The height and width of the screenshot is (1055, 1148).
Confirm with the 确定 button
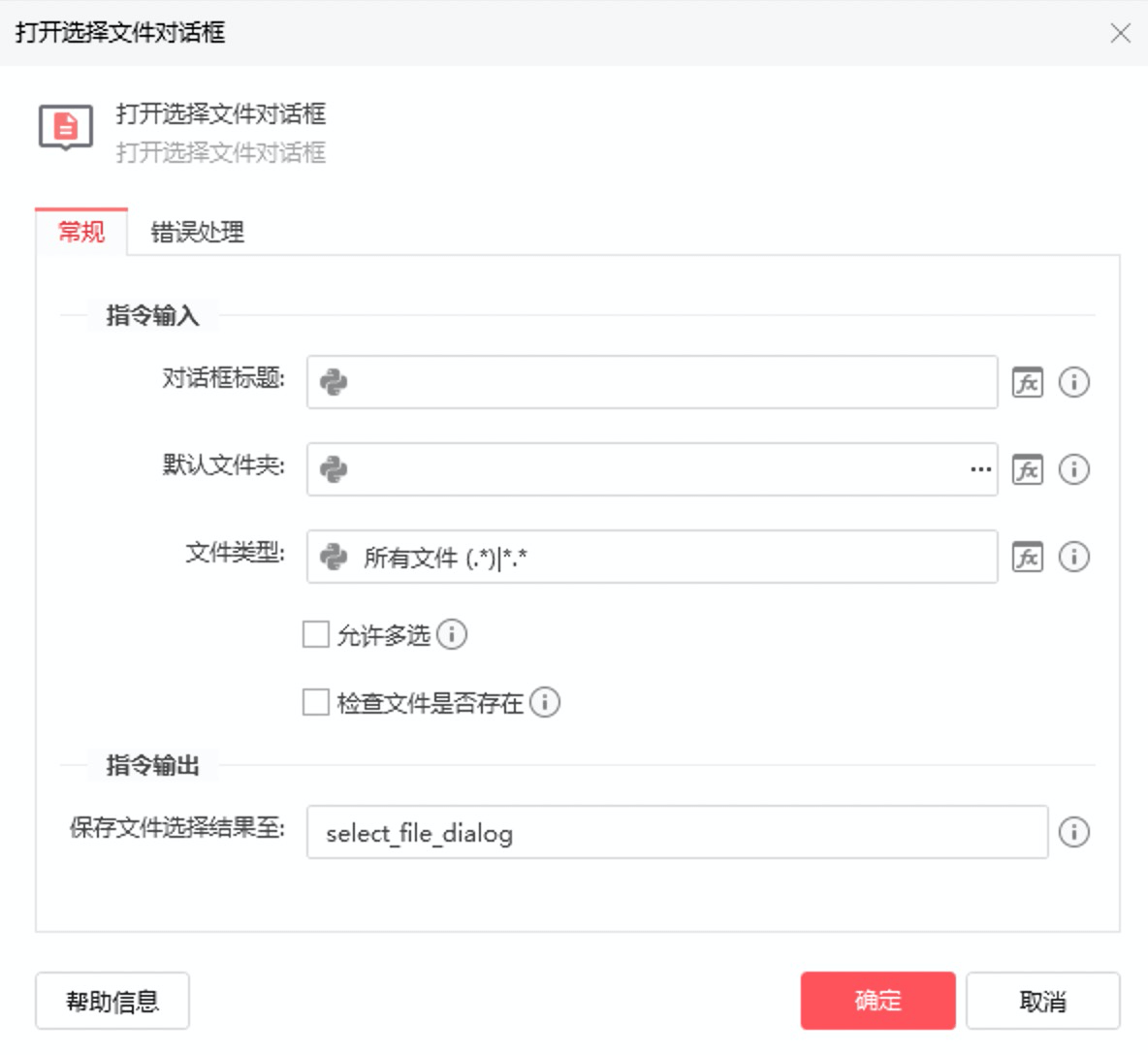pos(877,1000)
